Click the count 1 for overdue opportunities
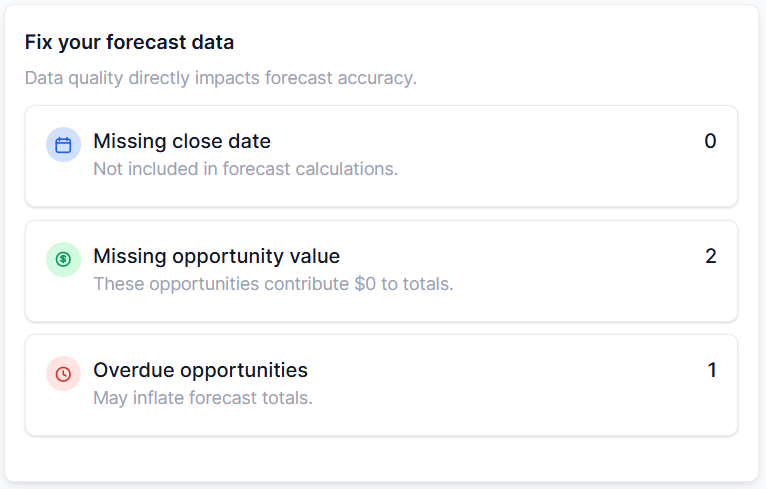 coord(712,370)
